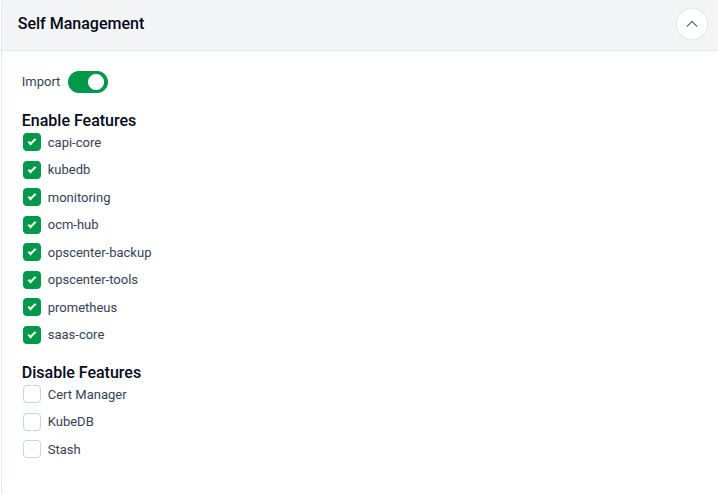Toggle the Import switch off

click(x=88, y=82)
